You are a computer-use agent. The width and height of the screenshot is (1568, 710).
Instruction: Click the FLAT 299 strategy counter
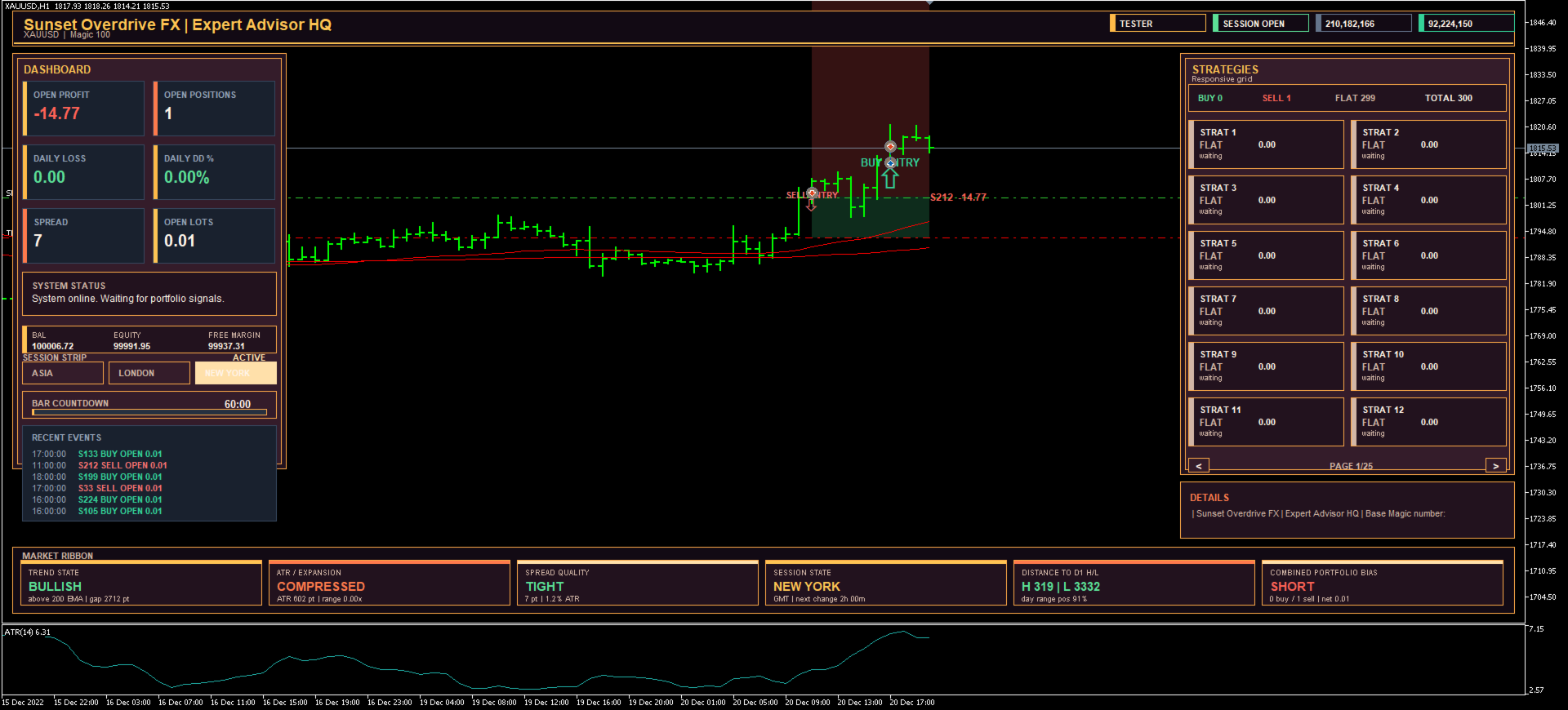1355,98
